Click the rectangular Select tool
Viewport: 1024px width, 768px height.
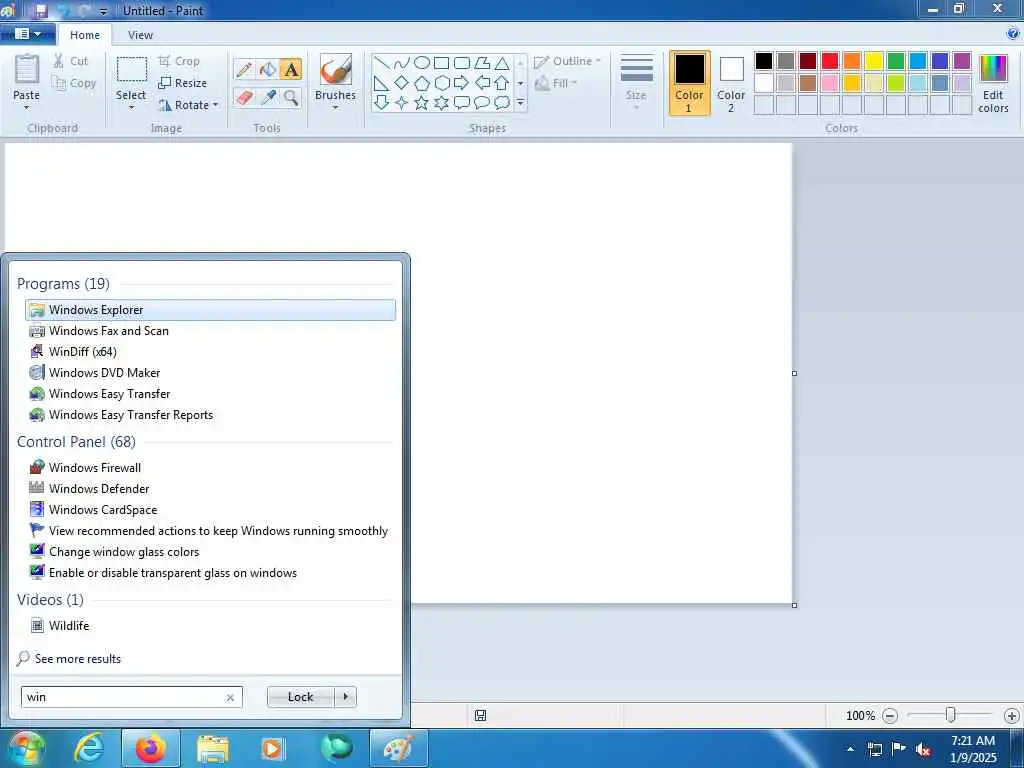point(131,69)
